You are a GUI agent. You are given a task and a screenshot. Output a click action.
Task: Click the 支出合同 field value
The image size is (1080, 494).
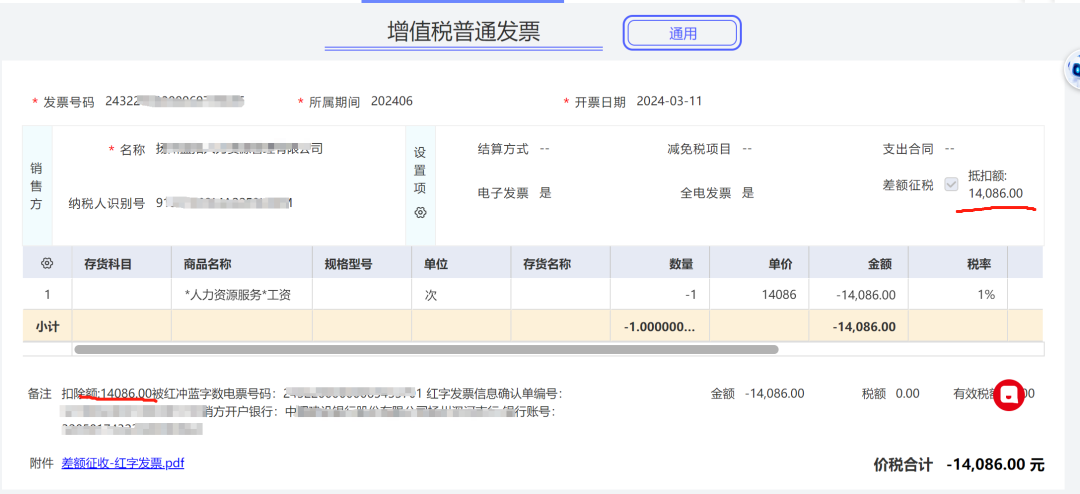click(x=950, y=149)
